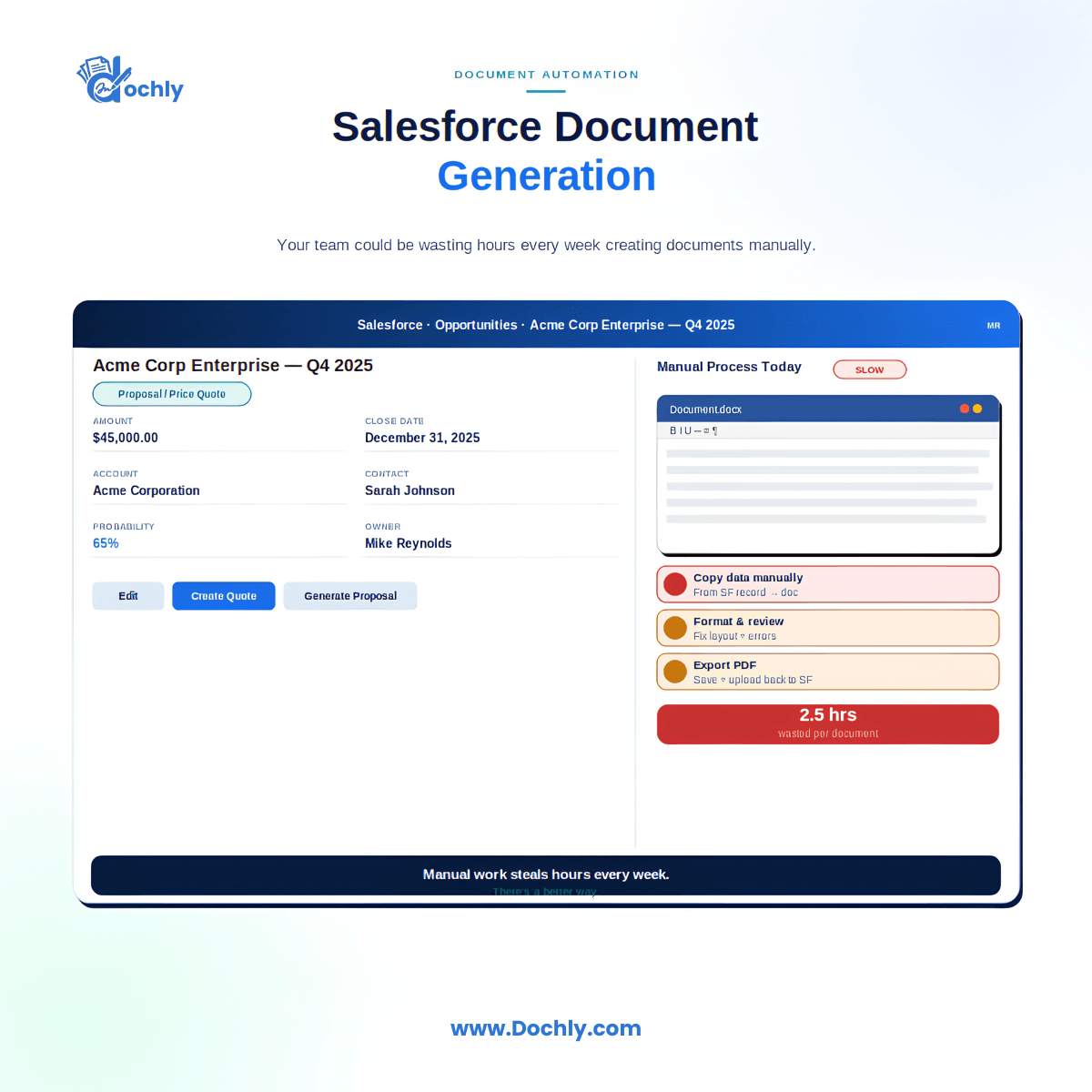Click the Mike Reynolds owner value
The width and height of the screenshot is (1092, 1092).
(x=409, y=543)
